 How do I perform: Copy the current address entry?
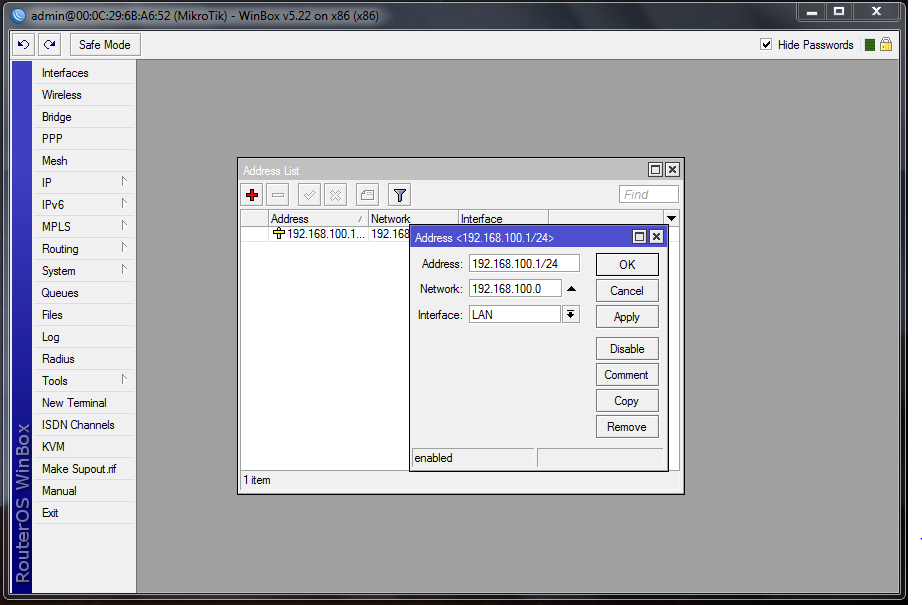tap(626, 400)
